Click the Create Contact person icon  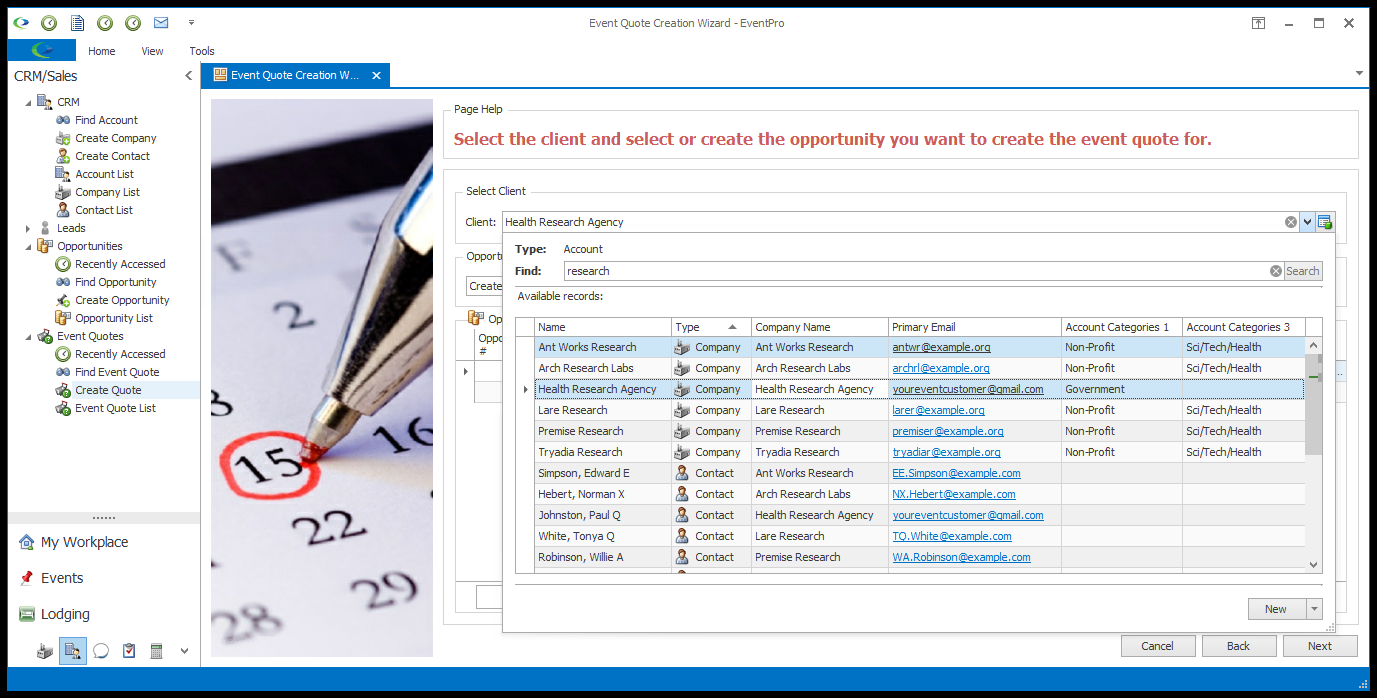coord(63,156)
